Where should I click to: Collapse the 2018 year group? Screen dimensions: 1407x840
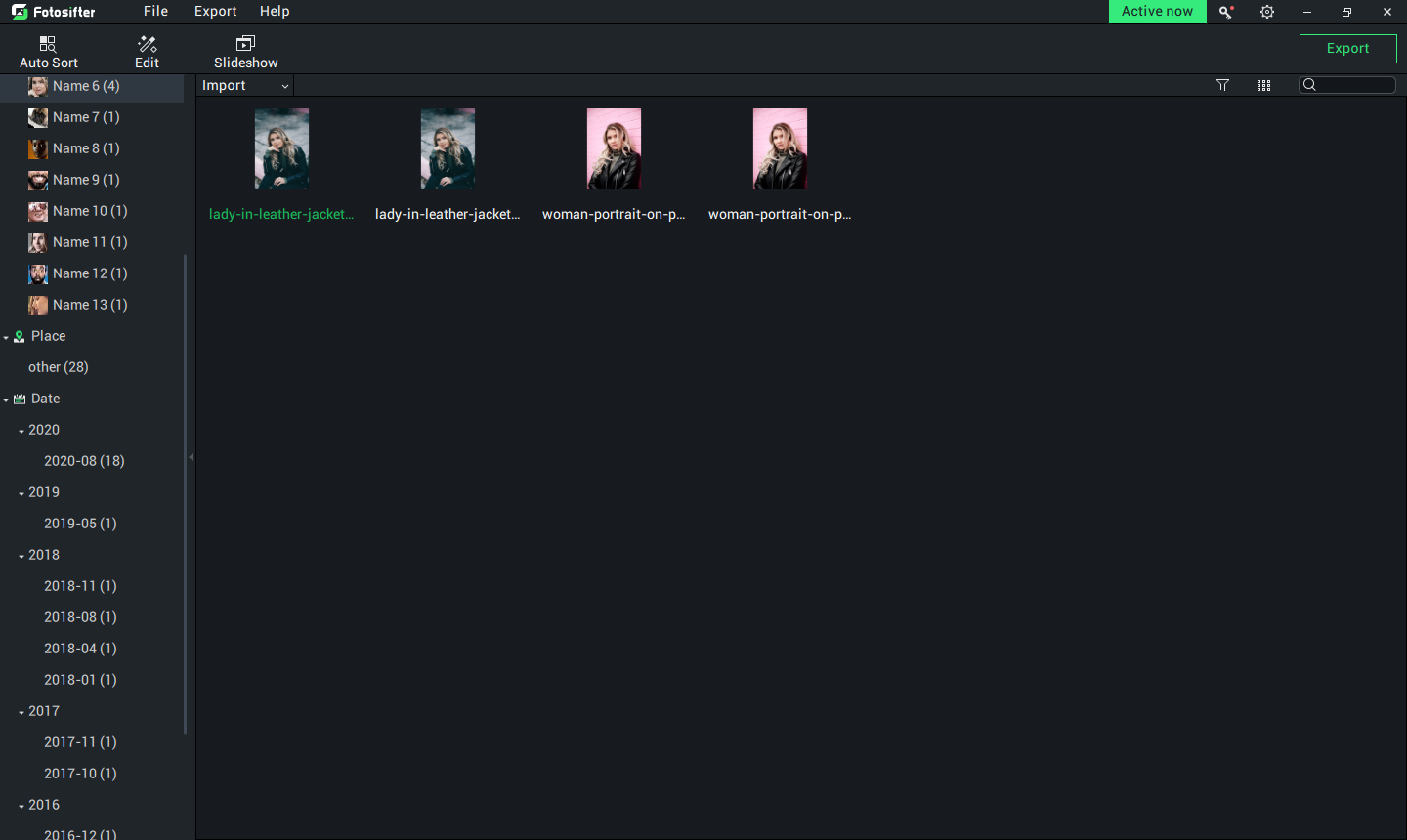point(21,557)
